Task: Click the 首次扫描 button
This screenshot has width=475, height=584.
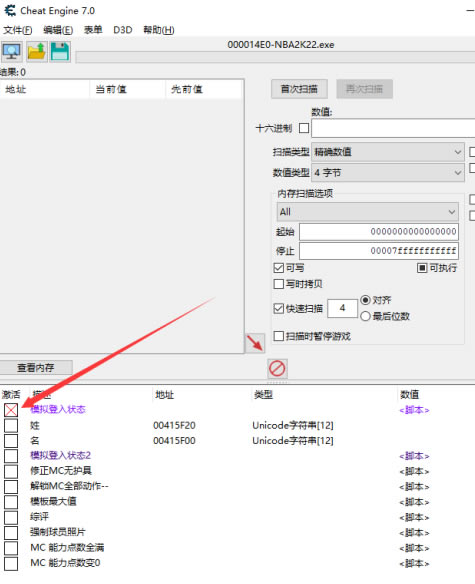Action: (299, 89)
